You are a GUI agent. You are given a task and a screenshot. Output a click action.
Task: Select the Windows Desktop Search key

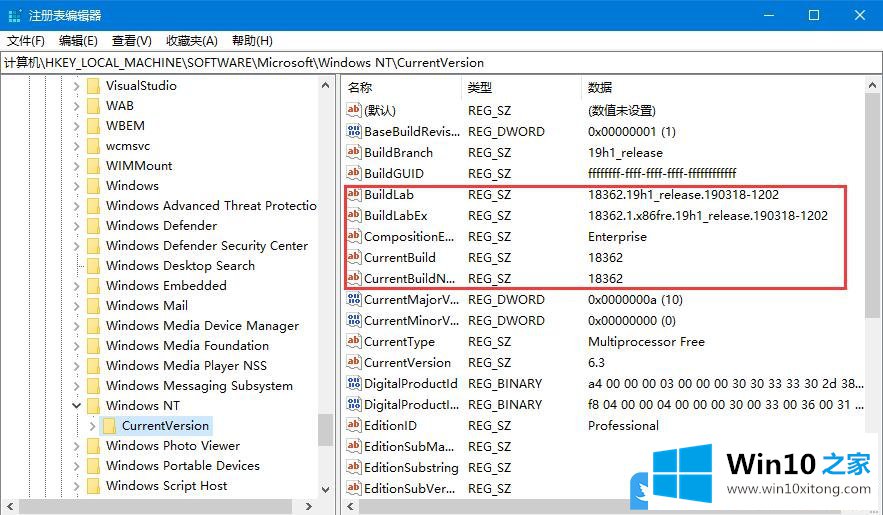point(180,266)
